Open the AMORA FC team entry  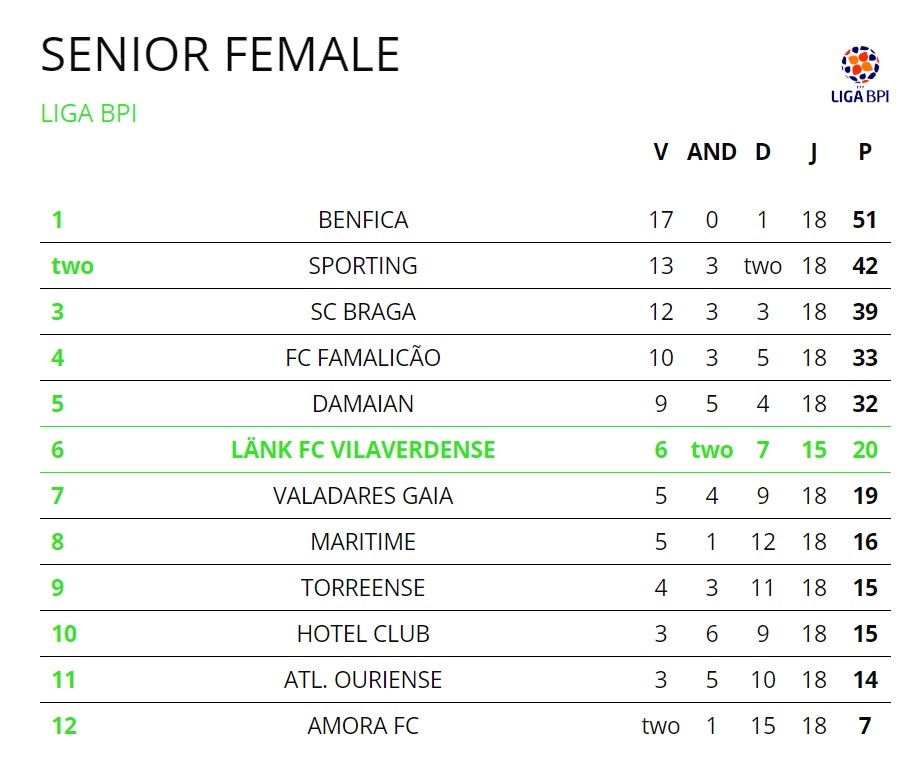363,726
